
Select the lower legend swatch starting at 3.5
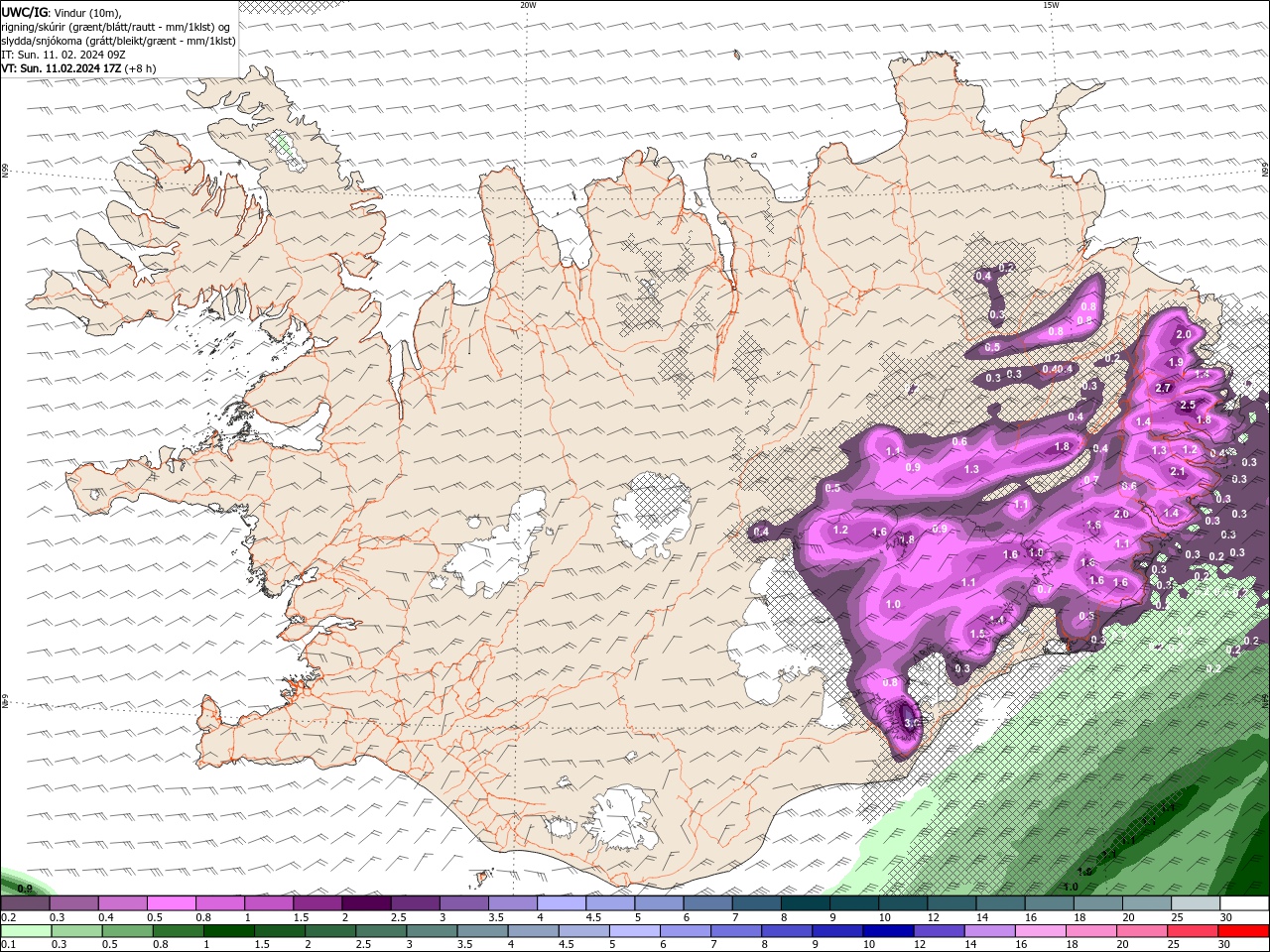(484, 931)
